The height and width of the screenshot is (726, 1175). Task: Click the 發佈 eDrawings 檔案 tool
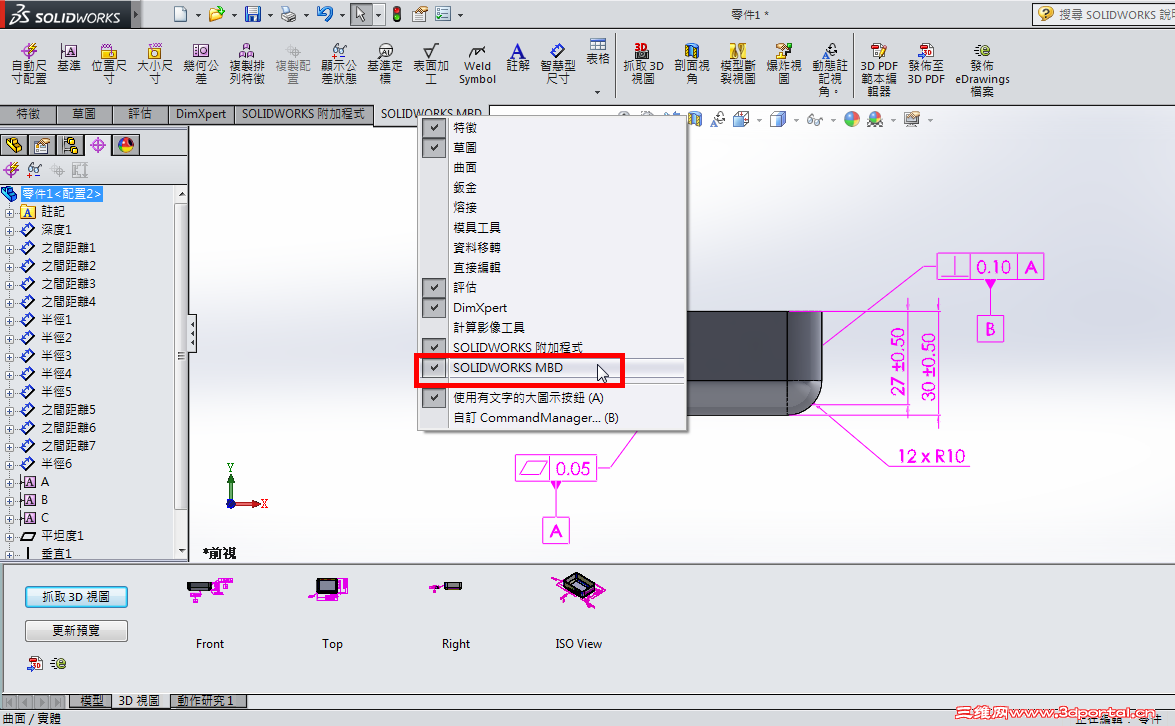[982, 69]
